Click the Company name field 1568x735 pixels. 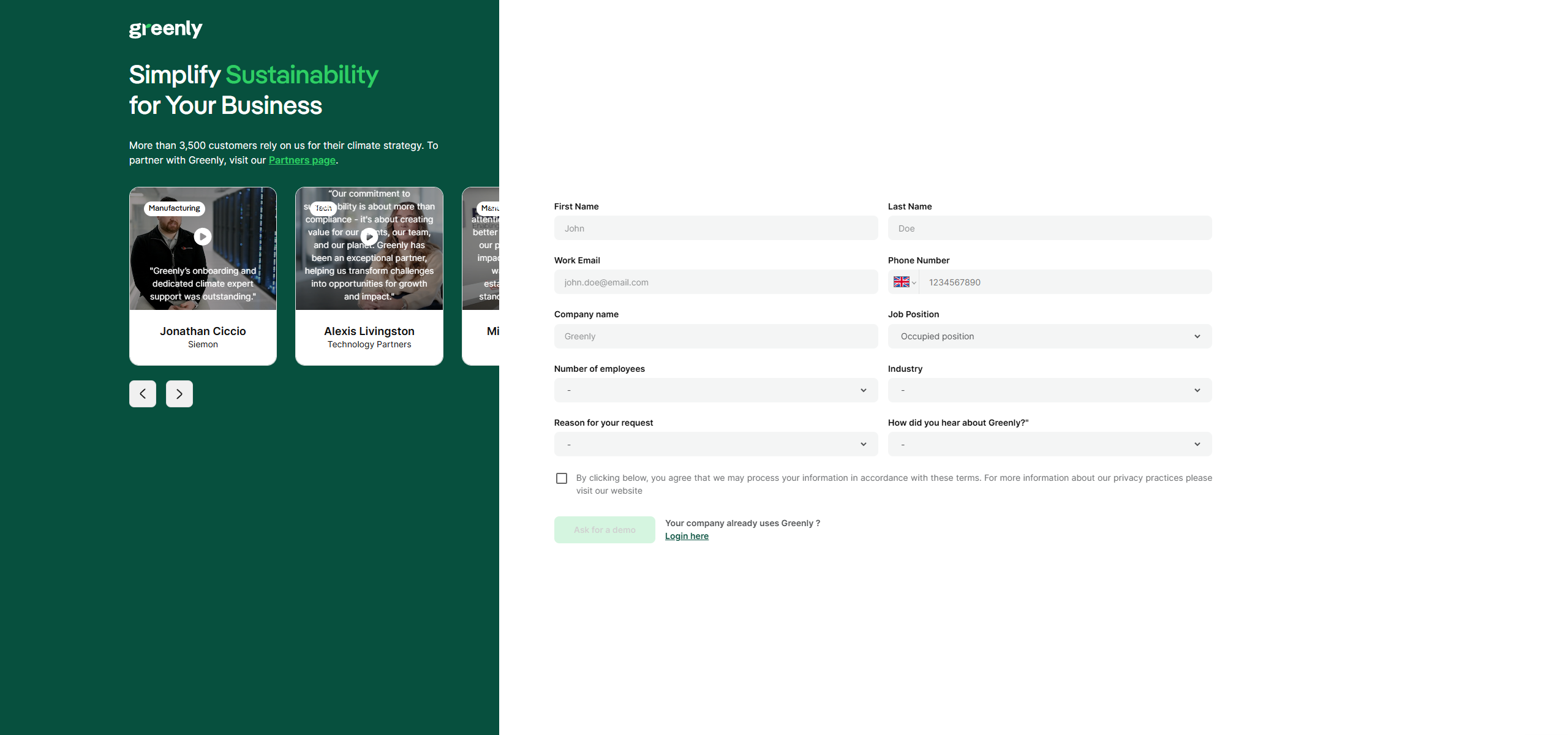(716, 336)
